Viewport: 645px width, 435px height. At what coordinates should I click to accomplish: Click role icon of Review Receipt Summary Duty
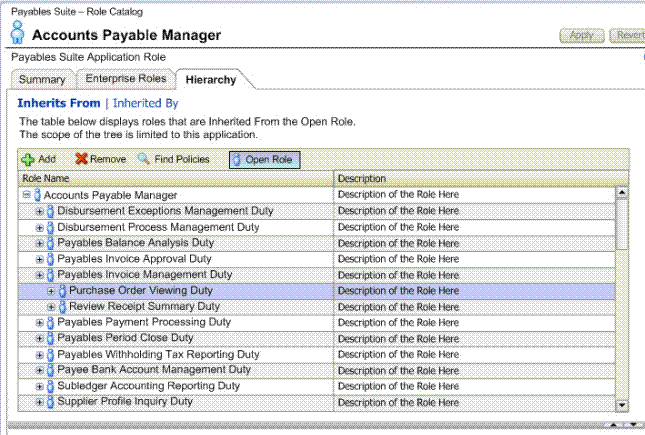(63, 307)
